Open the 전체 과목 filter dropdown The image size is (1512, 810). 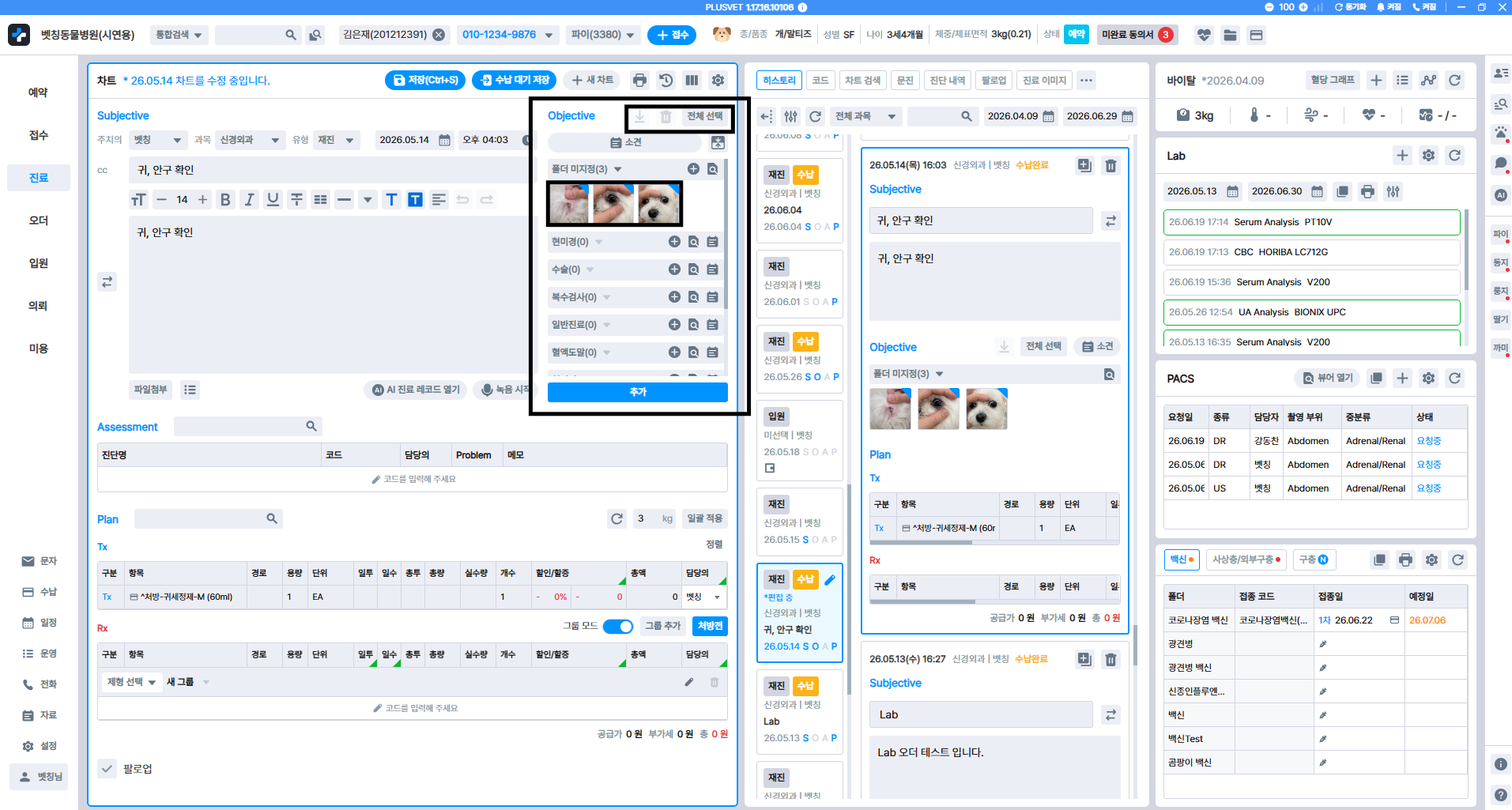coord(865,116)
